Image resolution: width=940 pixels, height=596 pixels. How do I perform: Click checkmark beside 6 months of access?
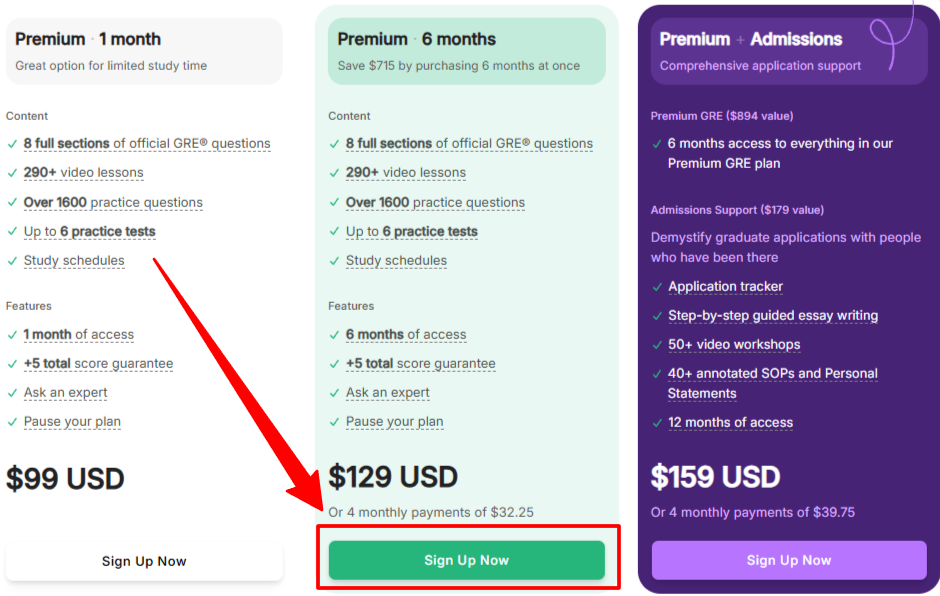tap(334, 335)
